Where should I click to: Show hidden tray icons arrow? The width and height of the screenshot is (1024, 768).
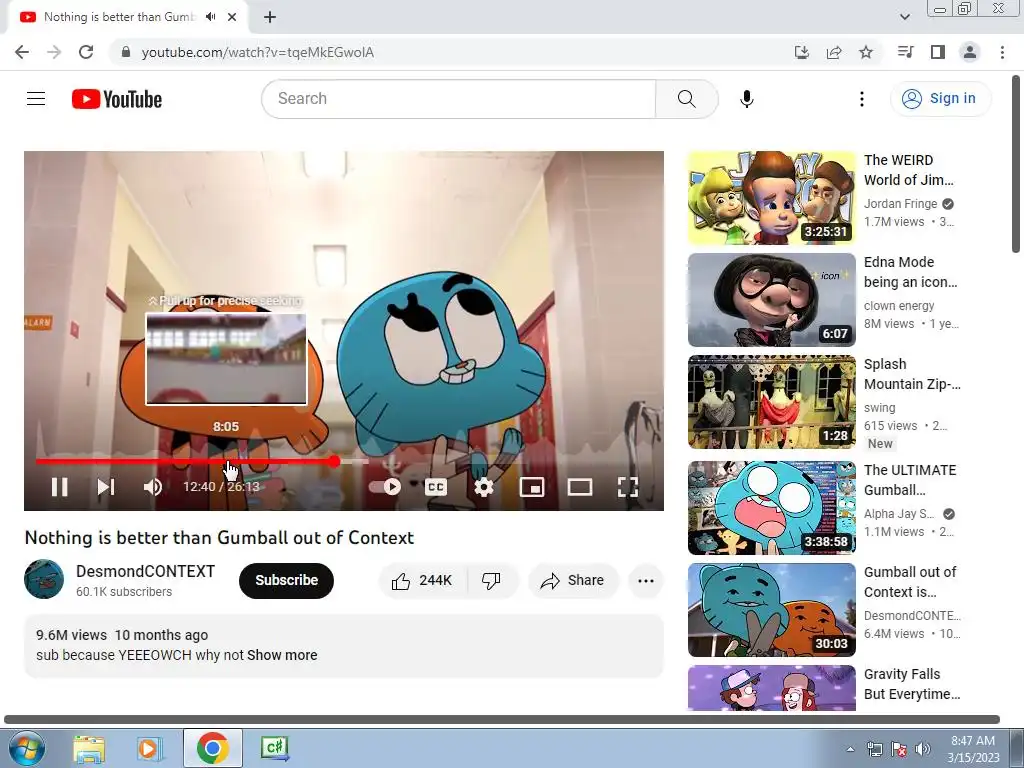click(850, 749)
